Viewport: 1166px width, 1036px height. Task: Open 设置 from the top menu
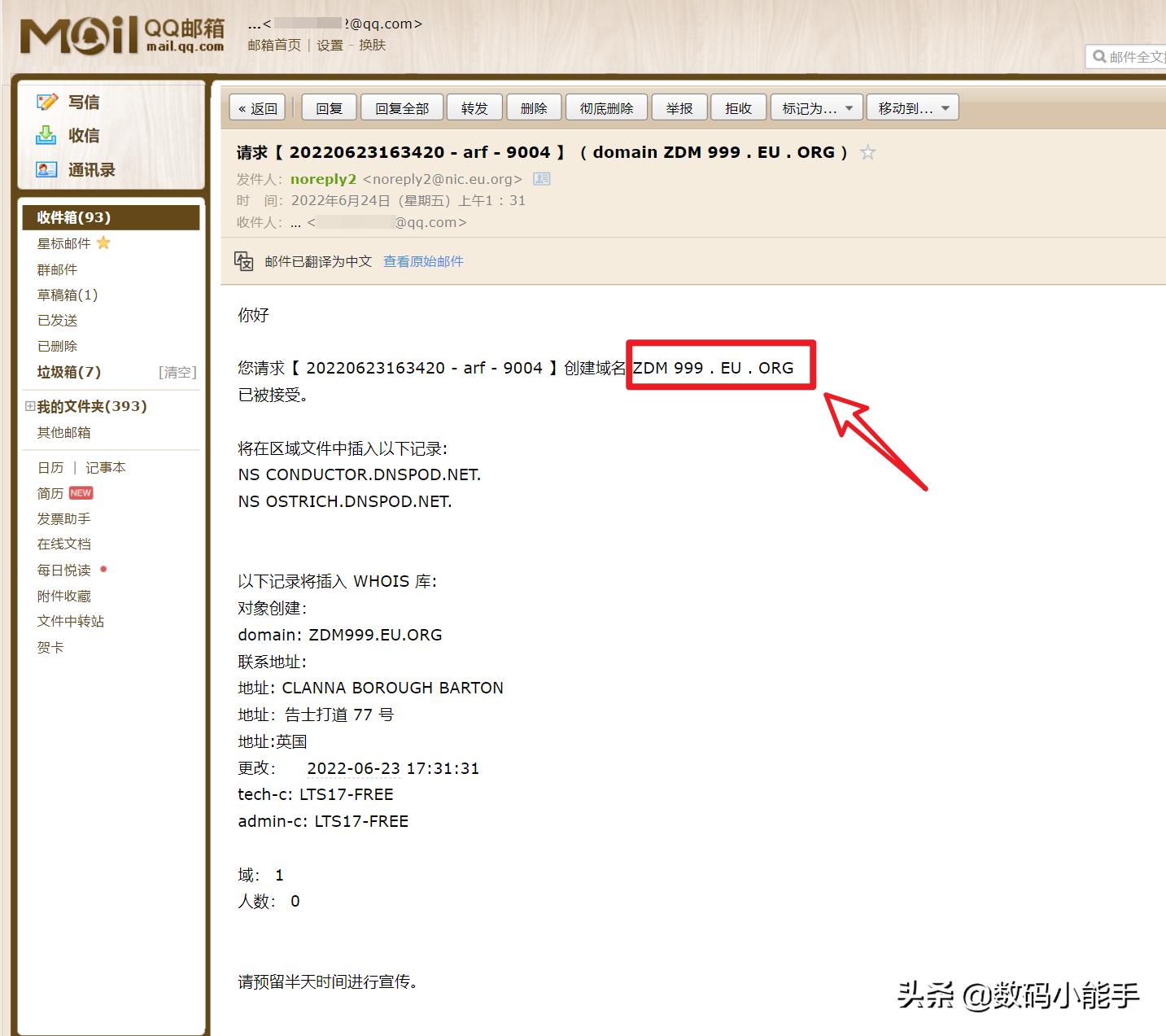point(329,45)
